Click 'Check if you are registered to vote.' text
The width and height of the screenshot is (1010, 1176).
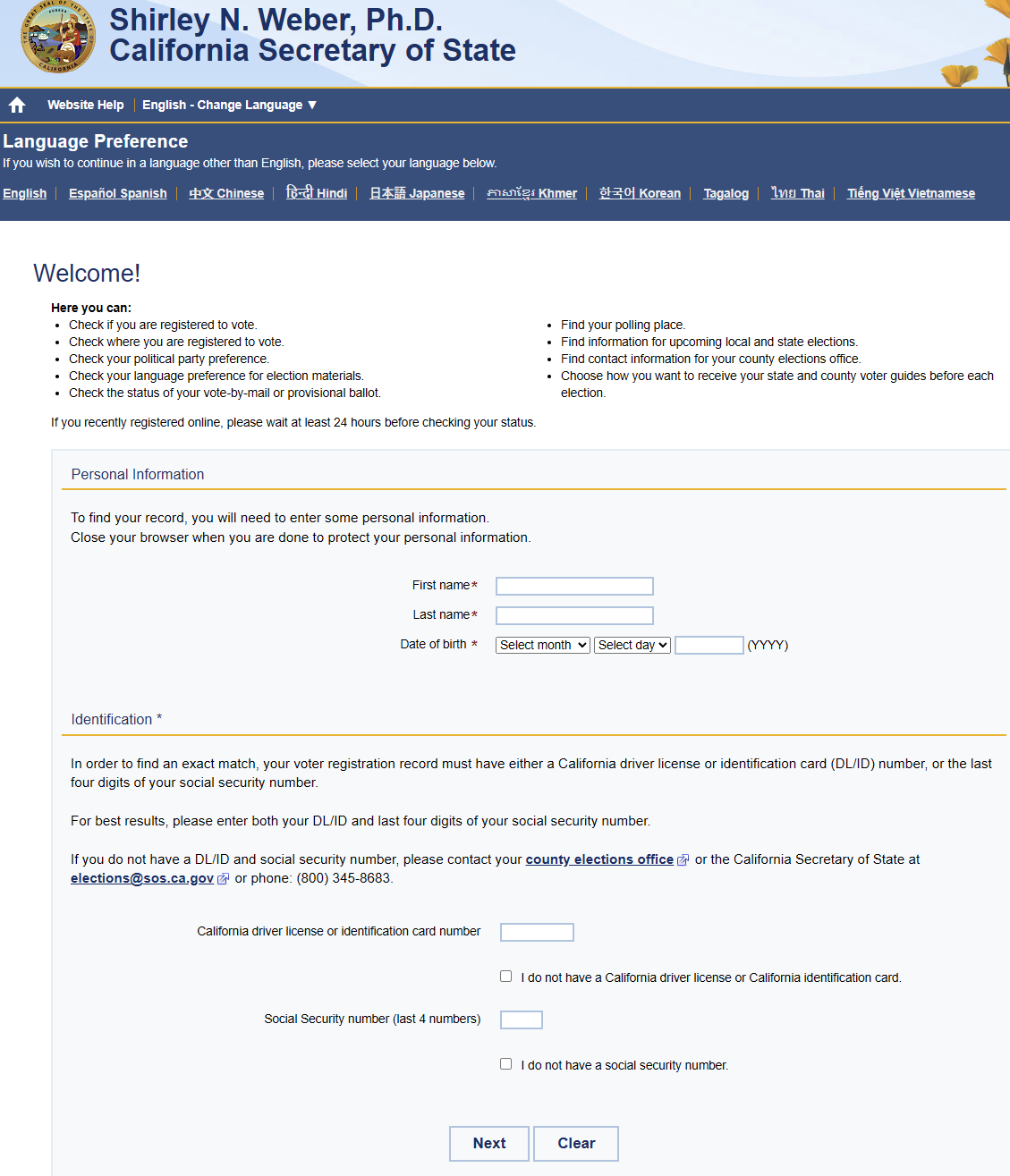click(x=163, y=325)
